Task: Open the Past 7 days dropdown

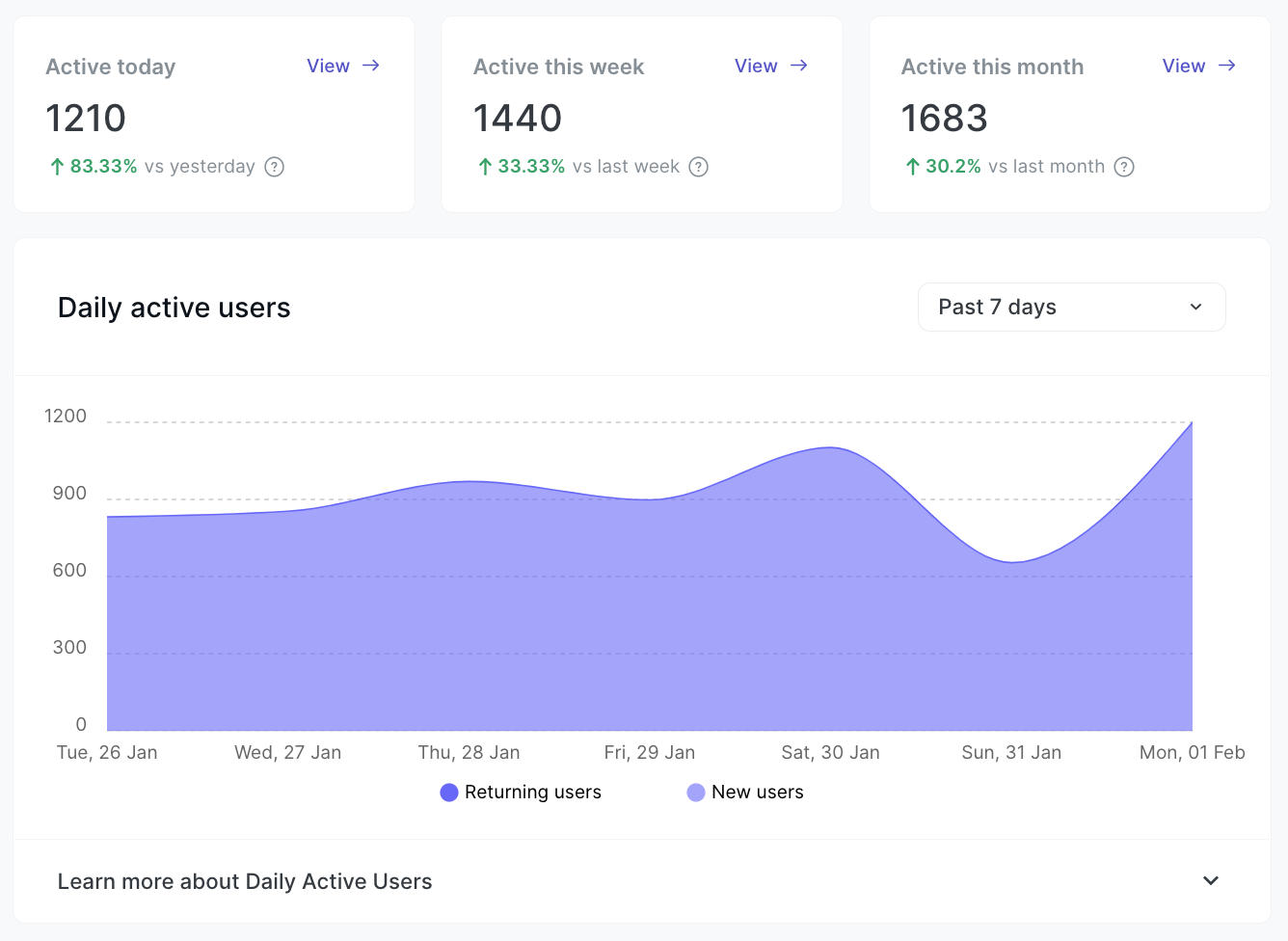Action: pos(1071,308)
